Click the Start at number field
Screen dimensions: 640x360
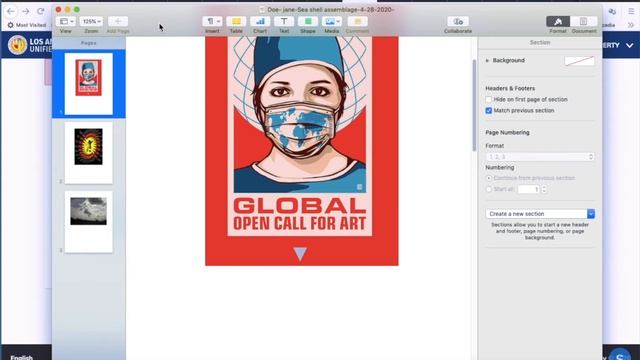pyautogui.click(x=529, y=189)
